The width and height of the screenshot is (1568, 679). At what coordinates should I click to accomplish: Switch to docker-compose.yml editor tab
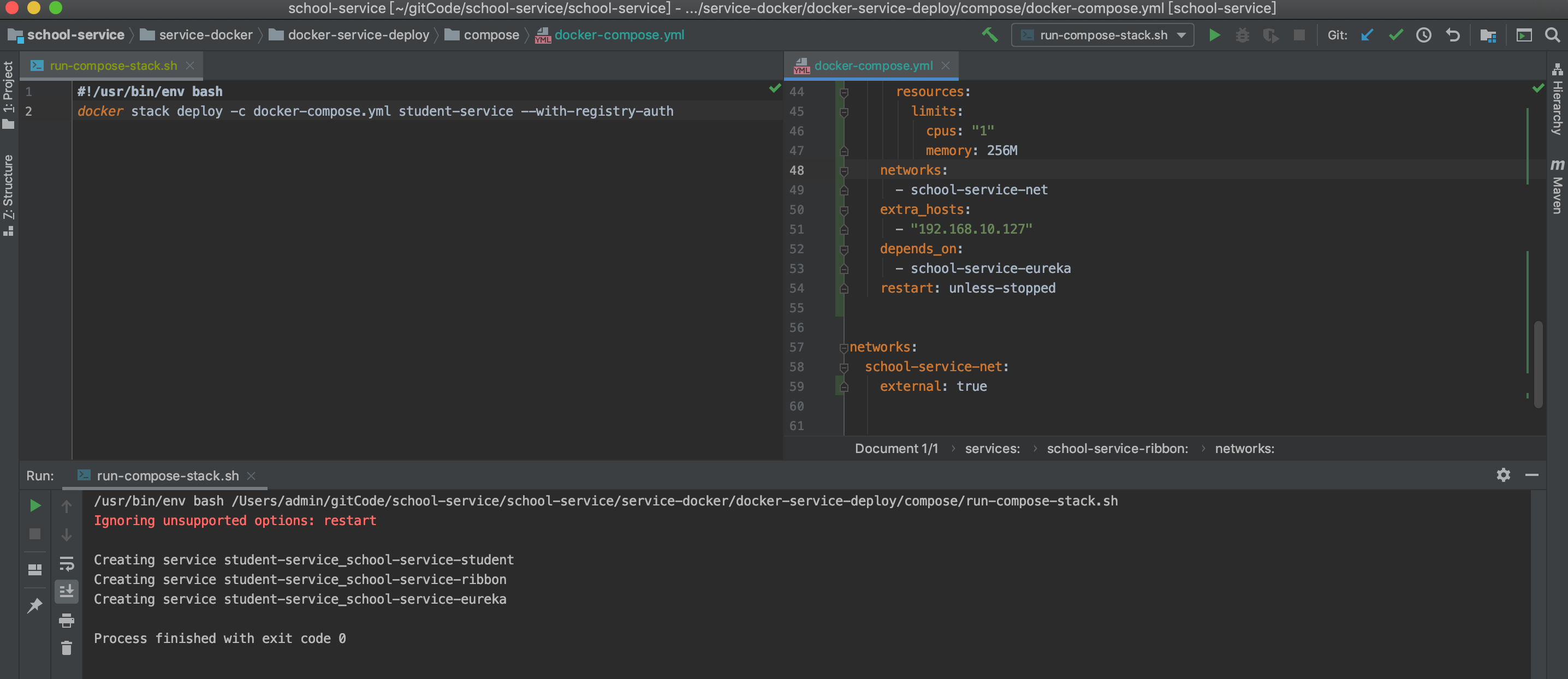tap(873, 65)
